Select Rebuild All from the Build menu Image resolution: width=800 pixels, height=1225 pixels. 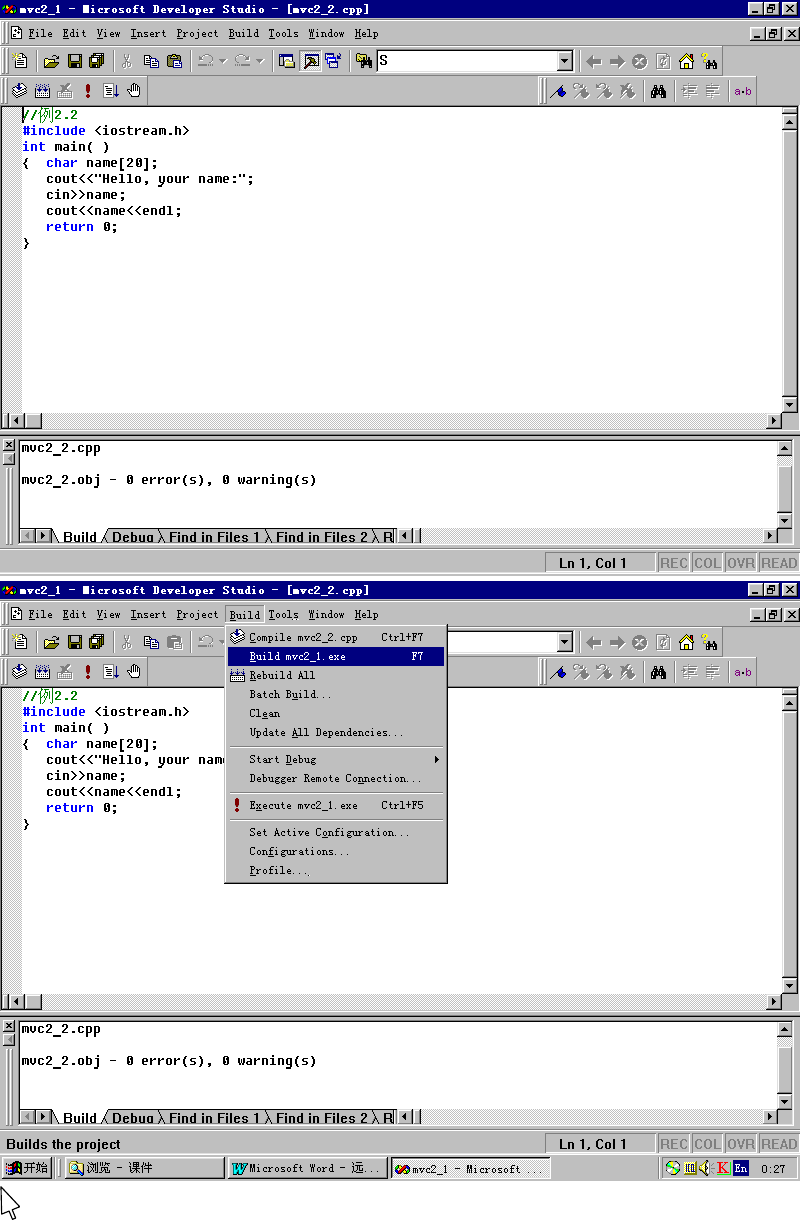click(x=282, y=676)
